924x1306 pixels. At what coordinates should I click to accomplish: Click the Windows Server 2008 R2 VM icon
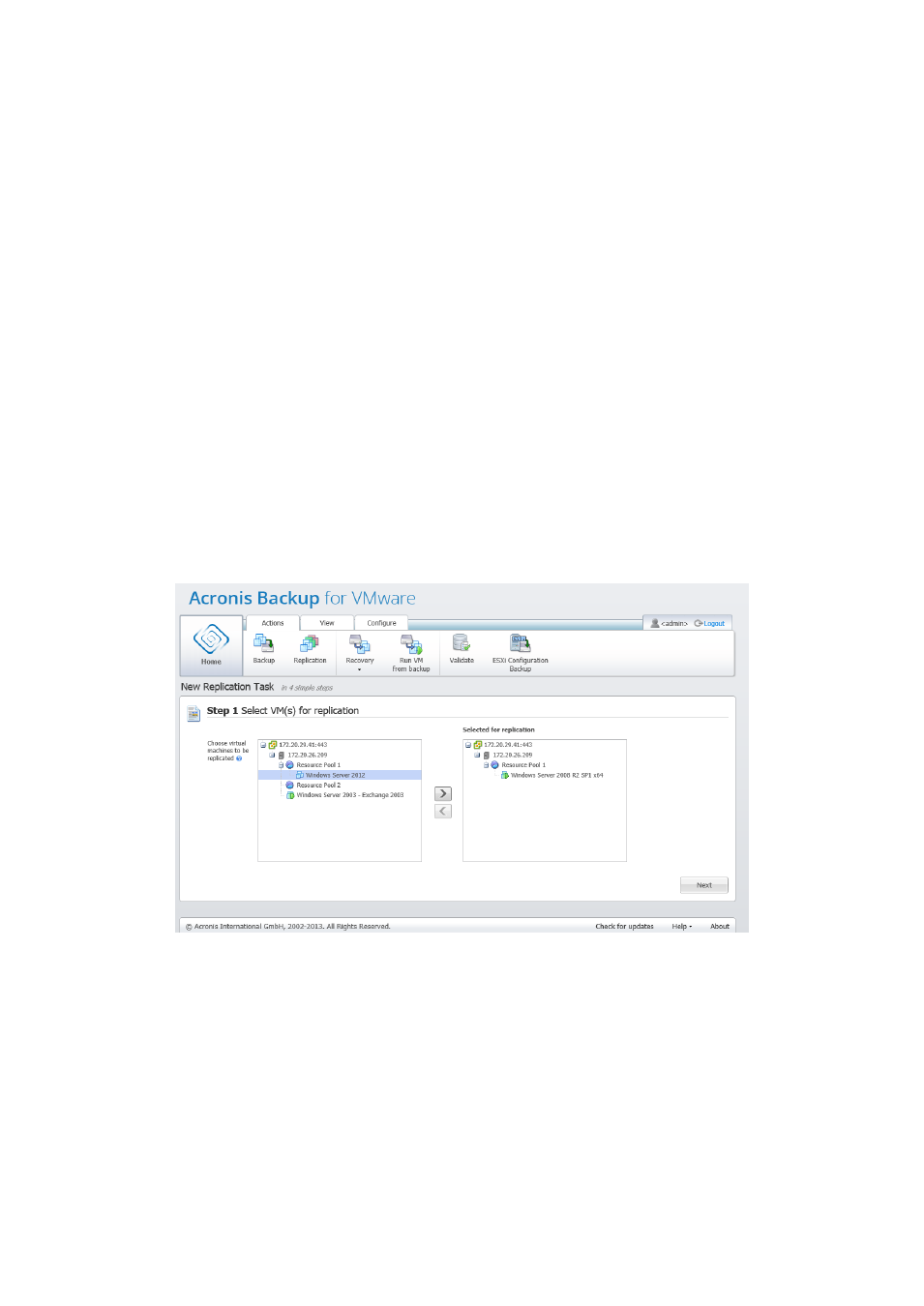[x=505, y=775]
